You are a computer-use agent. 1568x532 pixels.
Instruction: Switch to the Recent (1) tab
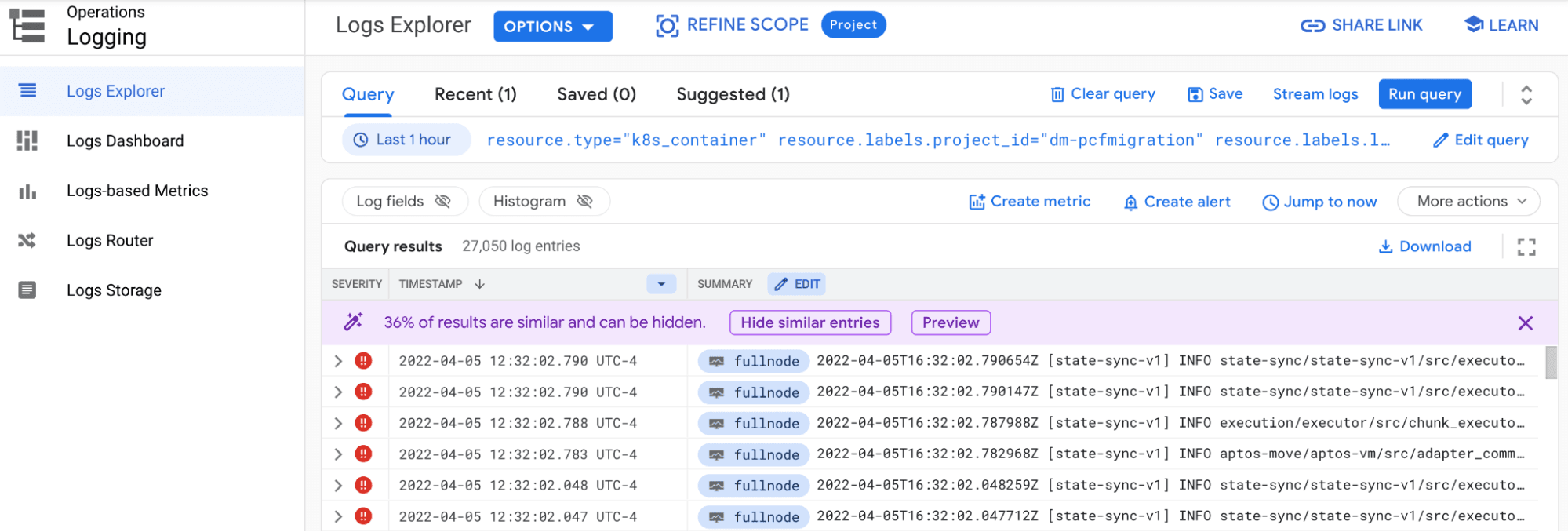(x=475, y=95)
